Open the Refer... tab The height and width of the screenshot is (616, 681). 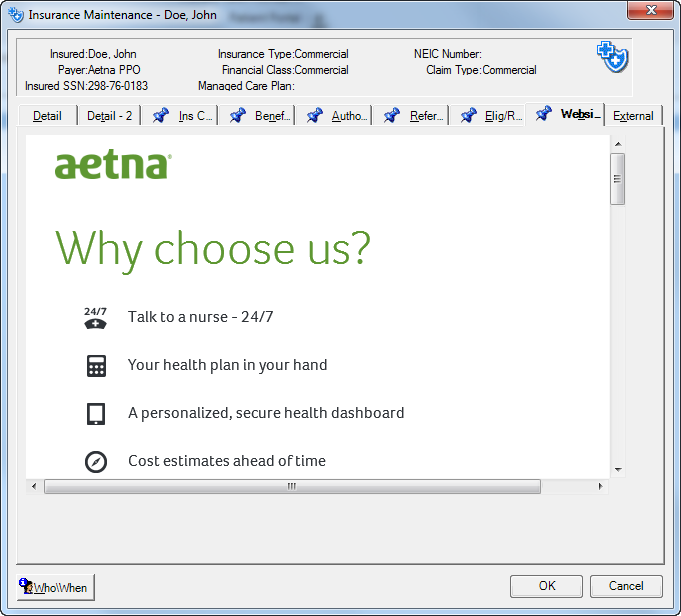414,116
